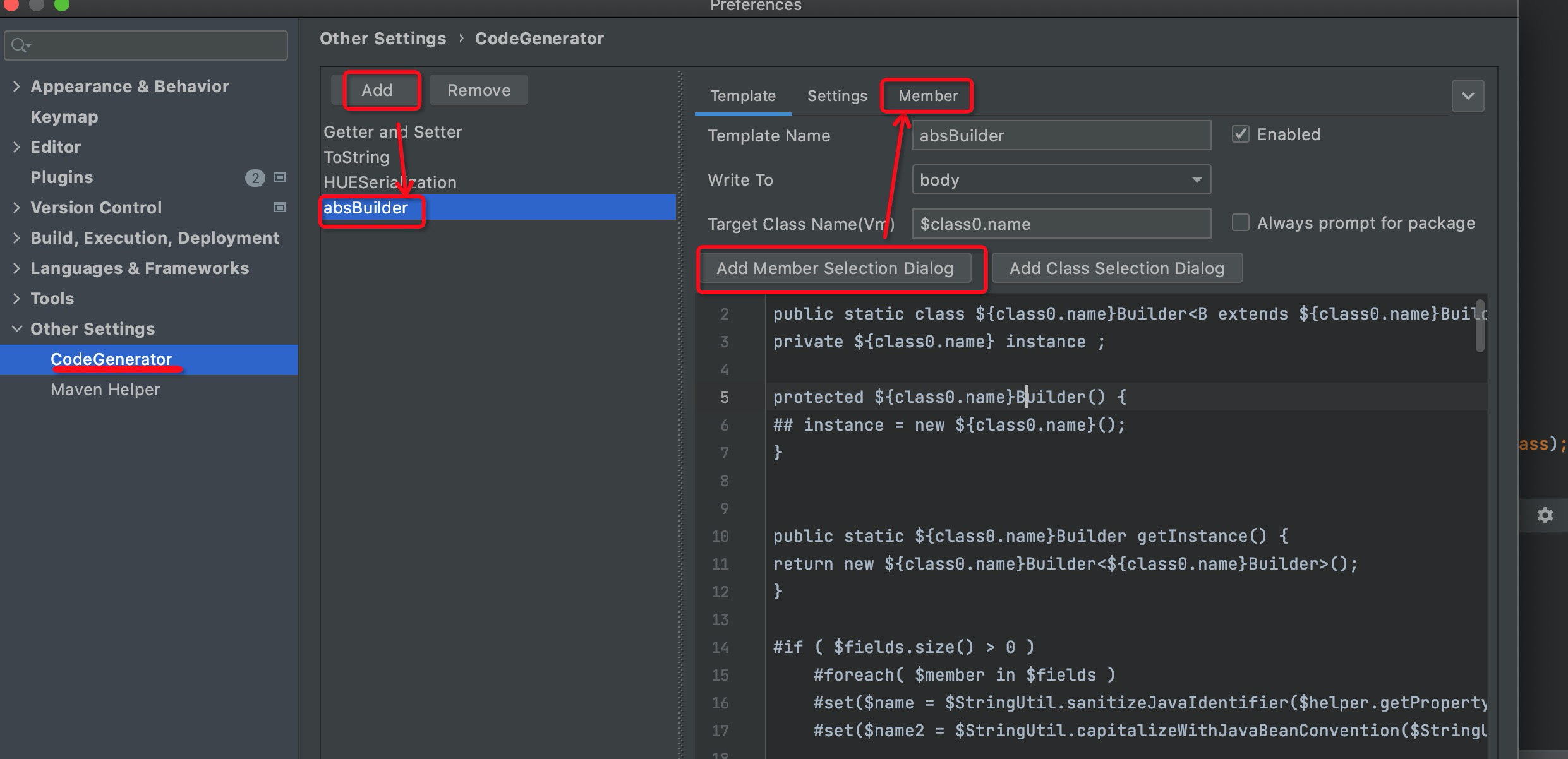The width and height of the screenshot is (1568, 759).
Task: Switch to the Settings tab
Action: (x=836, y=95)
